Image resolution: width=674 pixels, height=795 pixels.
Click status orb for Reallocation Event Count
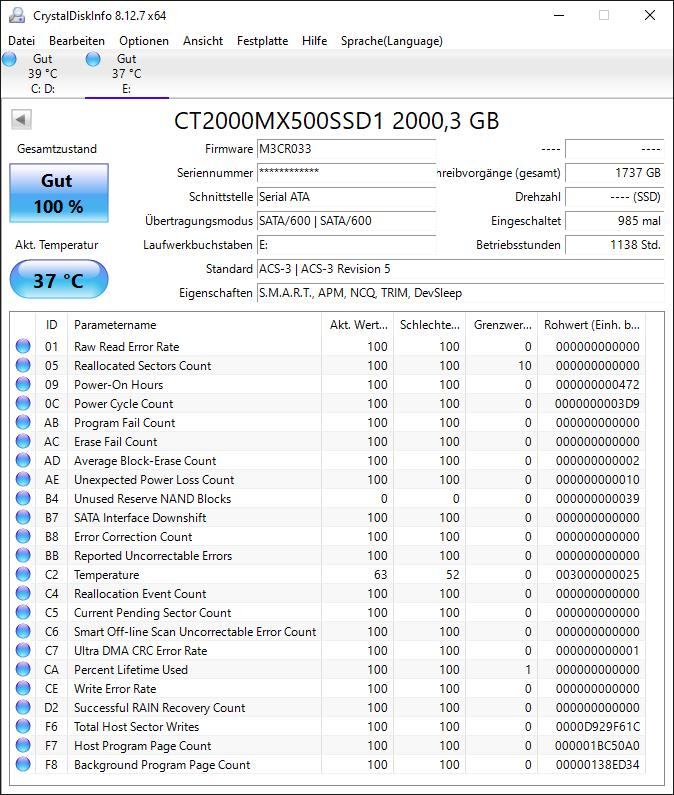click(x=23, y=593)
